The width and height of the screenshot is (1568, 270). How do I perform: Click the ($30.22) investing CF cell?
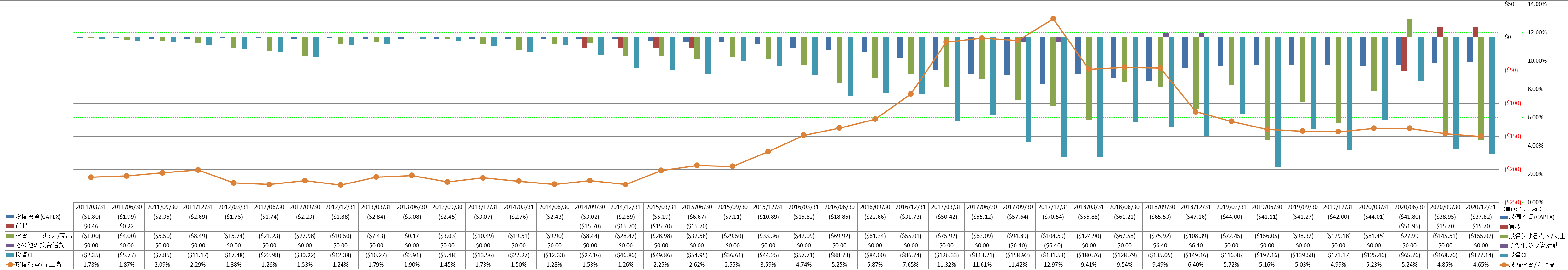[x=305, y=256]
